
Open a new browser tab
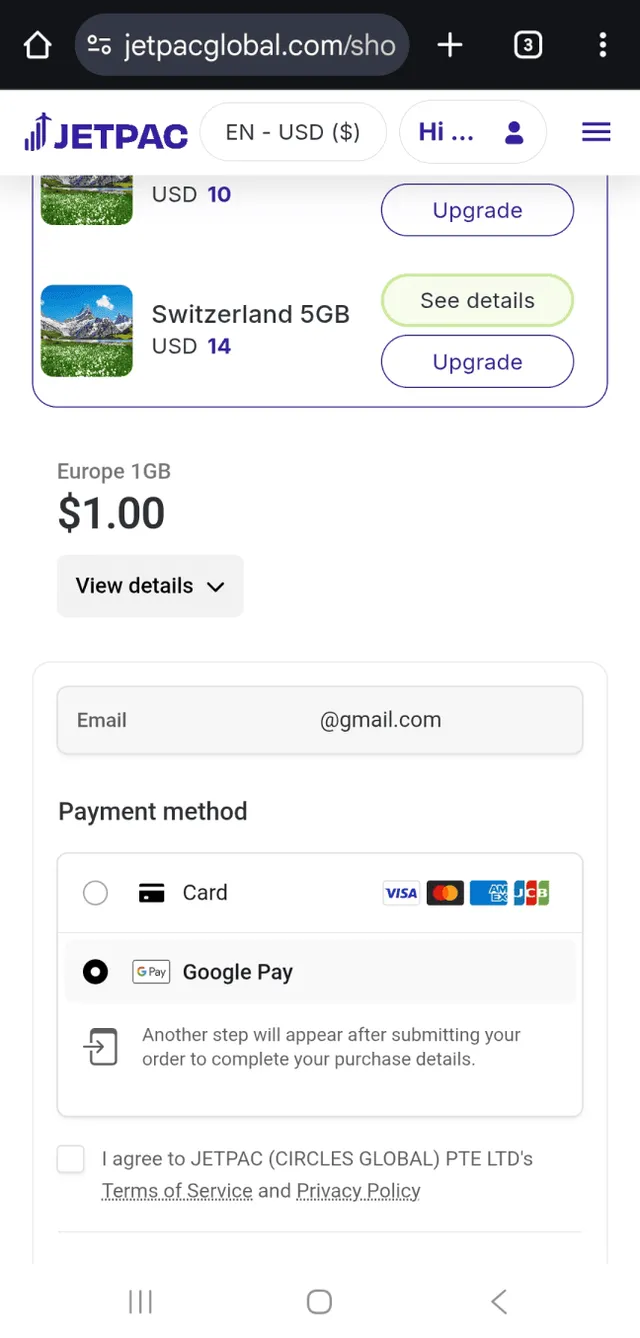[450, 45]
